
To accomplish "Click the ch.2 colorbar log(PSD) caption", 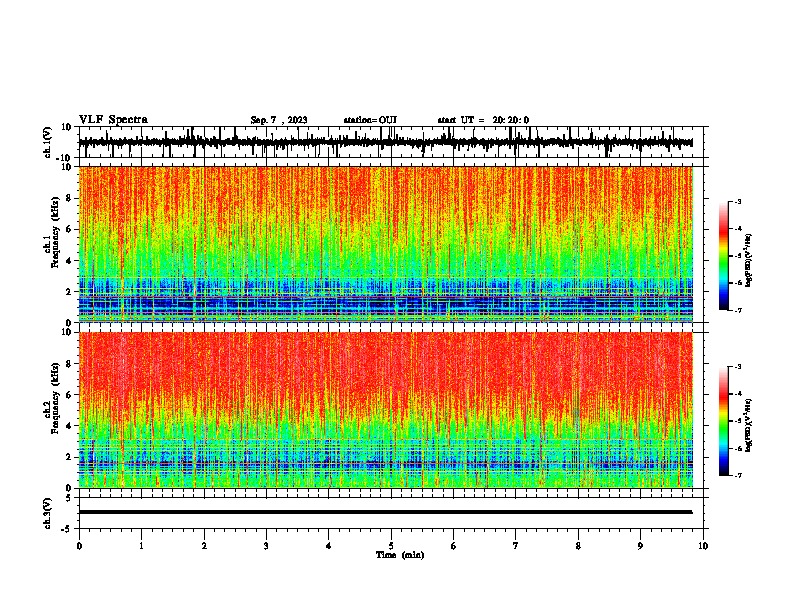I will click(x=749, y=425).
